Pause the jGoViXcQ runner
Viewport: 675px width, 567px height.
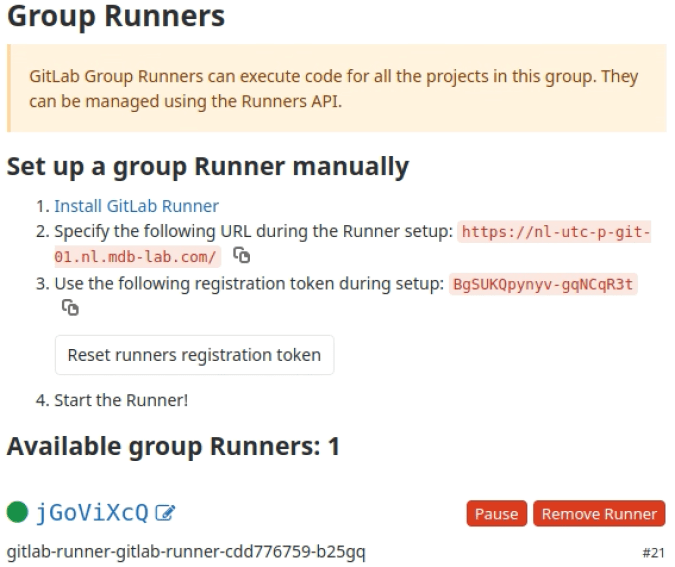coord(496,514)
